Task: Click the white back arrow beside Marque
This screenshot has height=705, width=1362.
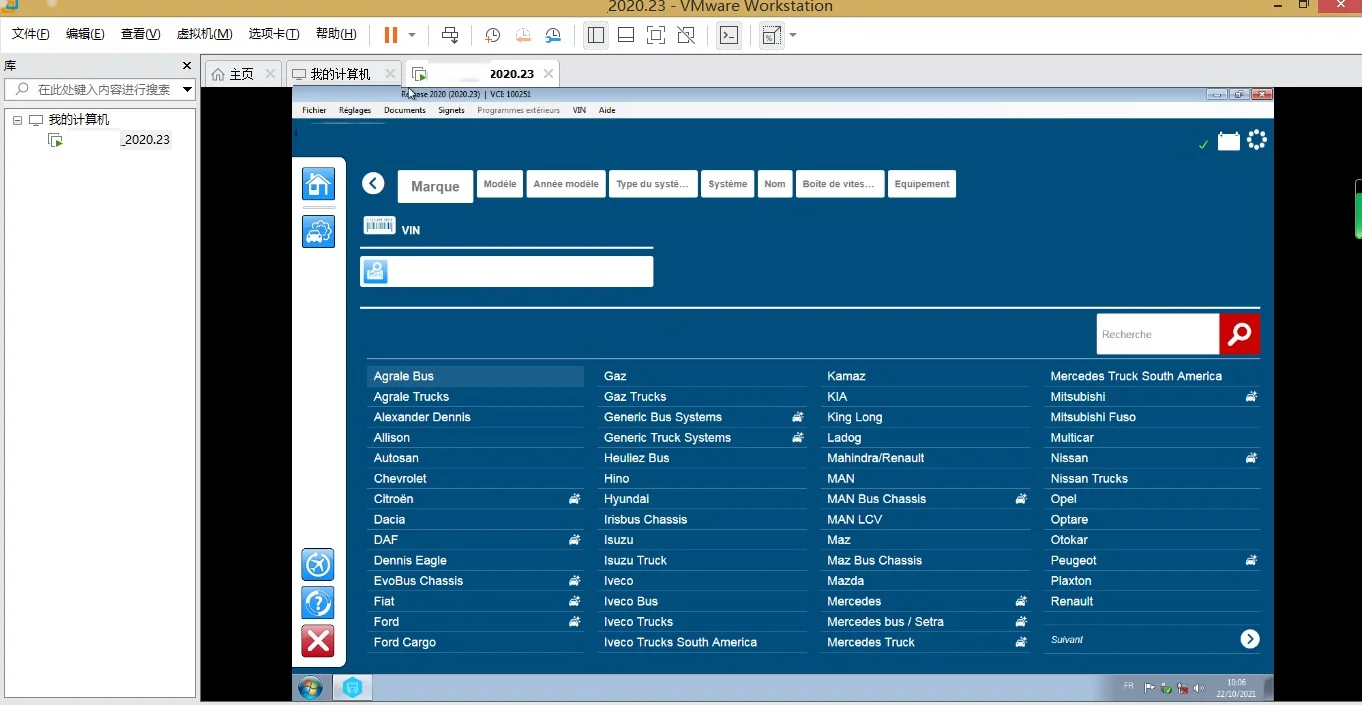Action: pos(373,183)
